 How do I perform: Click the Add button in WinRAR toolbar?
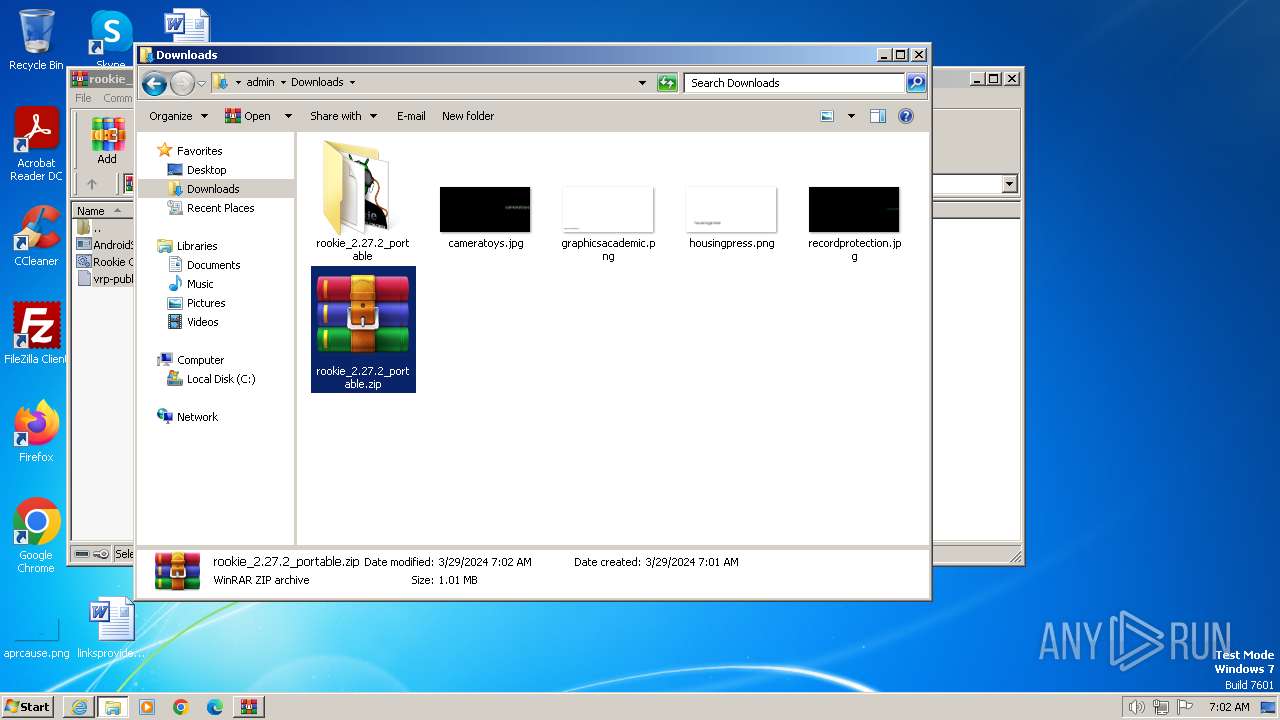(107, 141)
